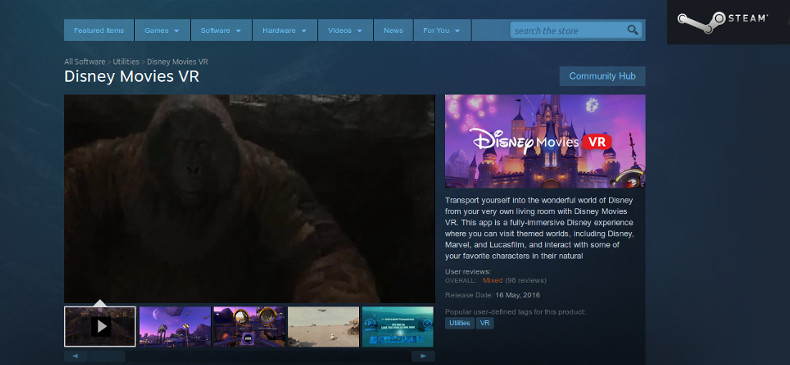The height and width of the screenshot is (365, 790).
Task: Click the thumbnail strip scrollbar handle
Action: 106,356
